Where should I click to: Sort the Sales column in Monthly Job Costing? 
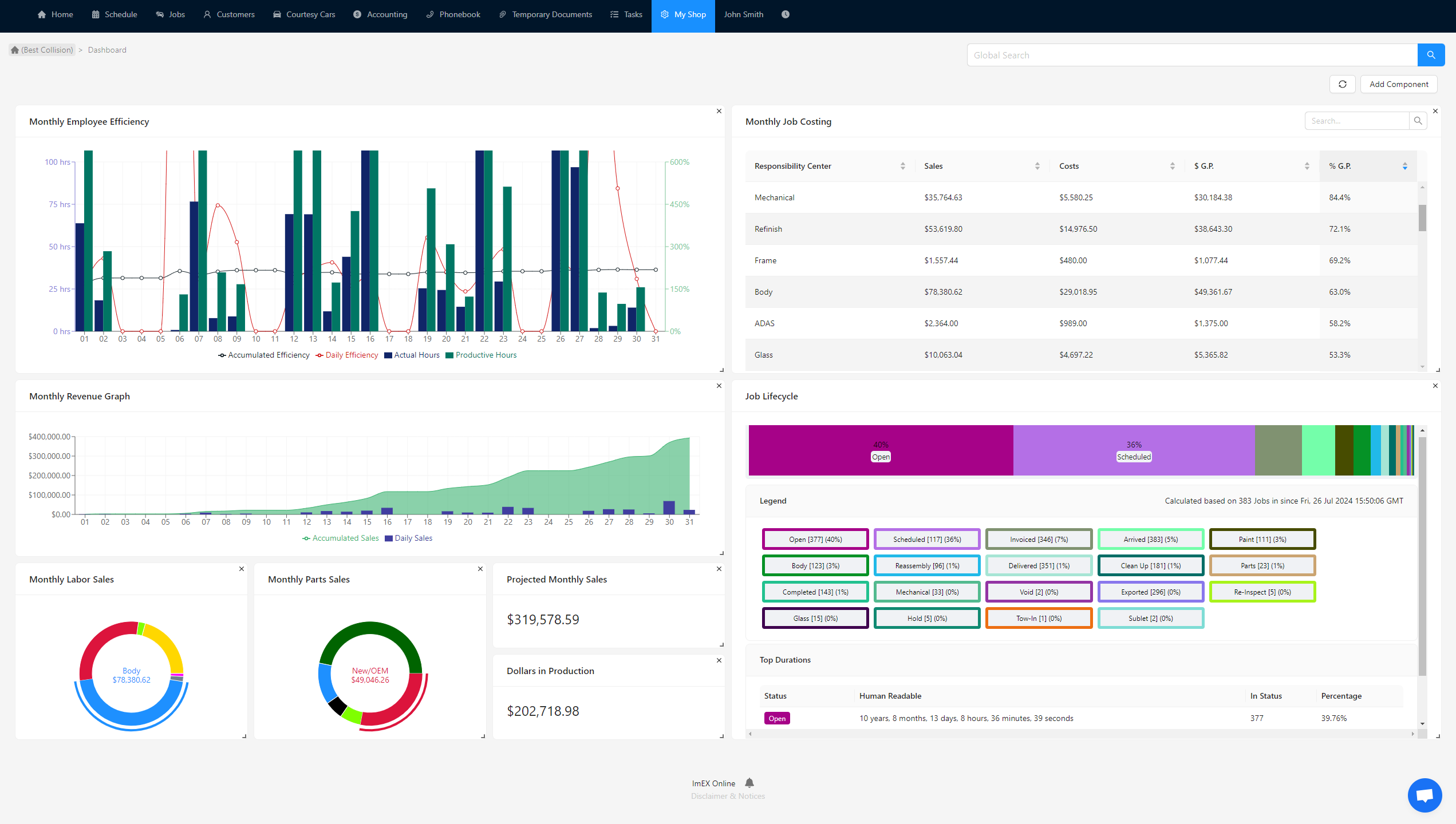click(1038, 166)
